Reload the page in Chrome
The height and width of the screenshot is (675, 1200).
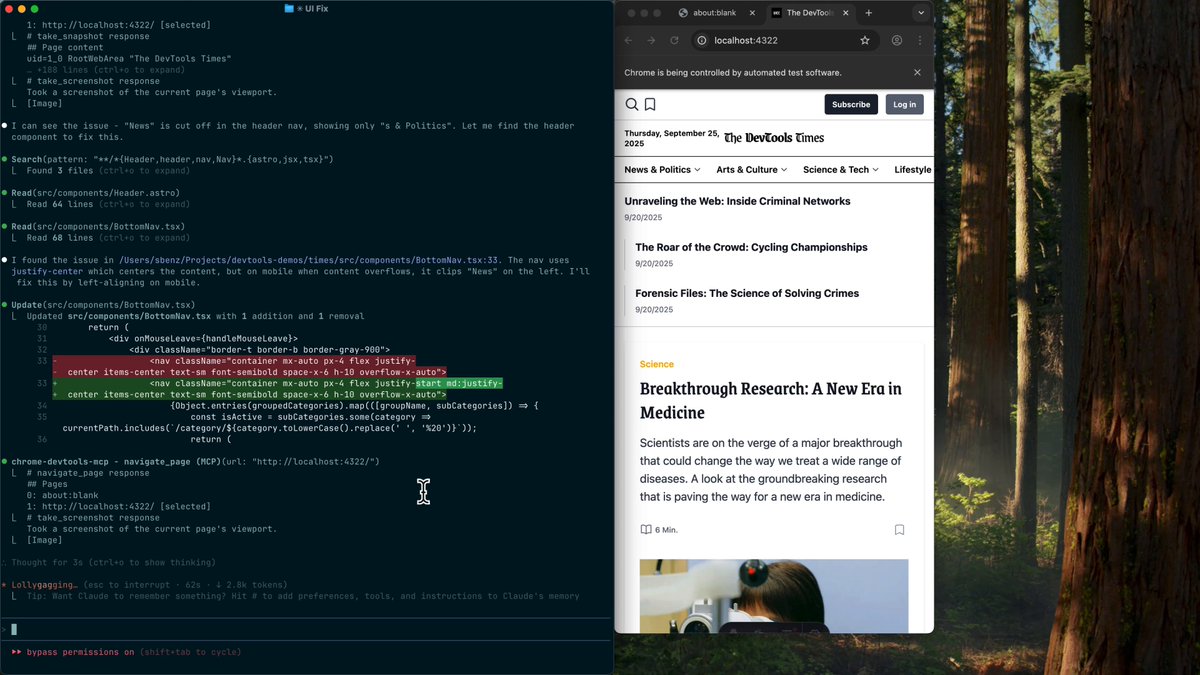point(674,40)
